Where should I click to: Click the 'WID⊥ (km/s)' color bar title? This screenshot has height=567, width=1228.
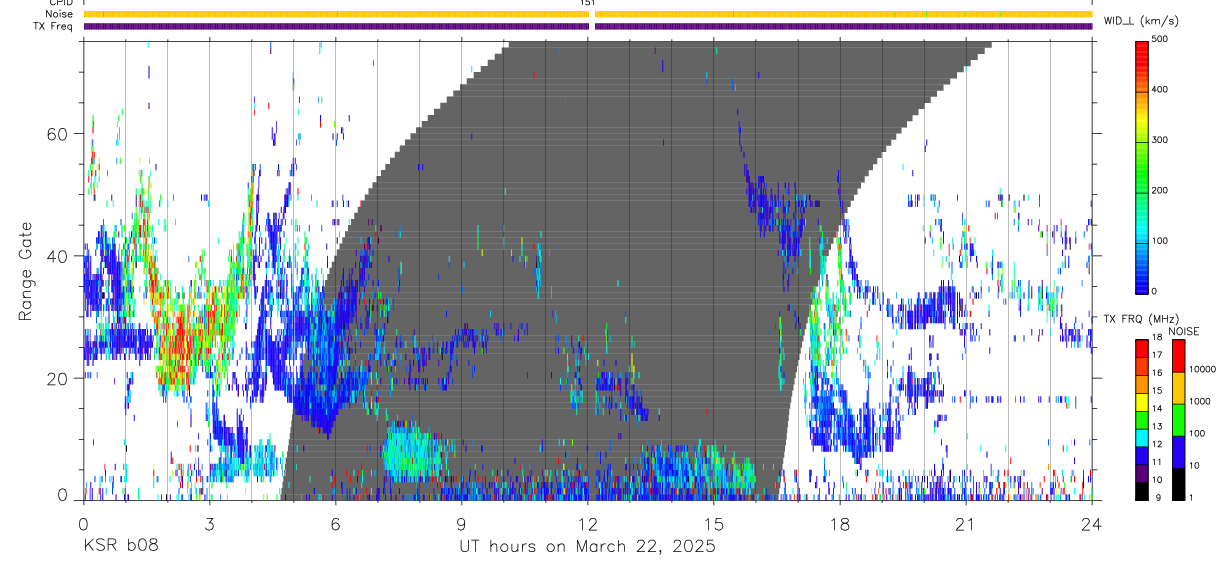[1141, 21]
